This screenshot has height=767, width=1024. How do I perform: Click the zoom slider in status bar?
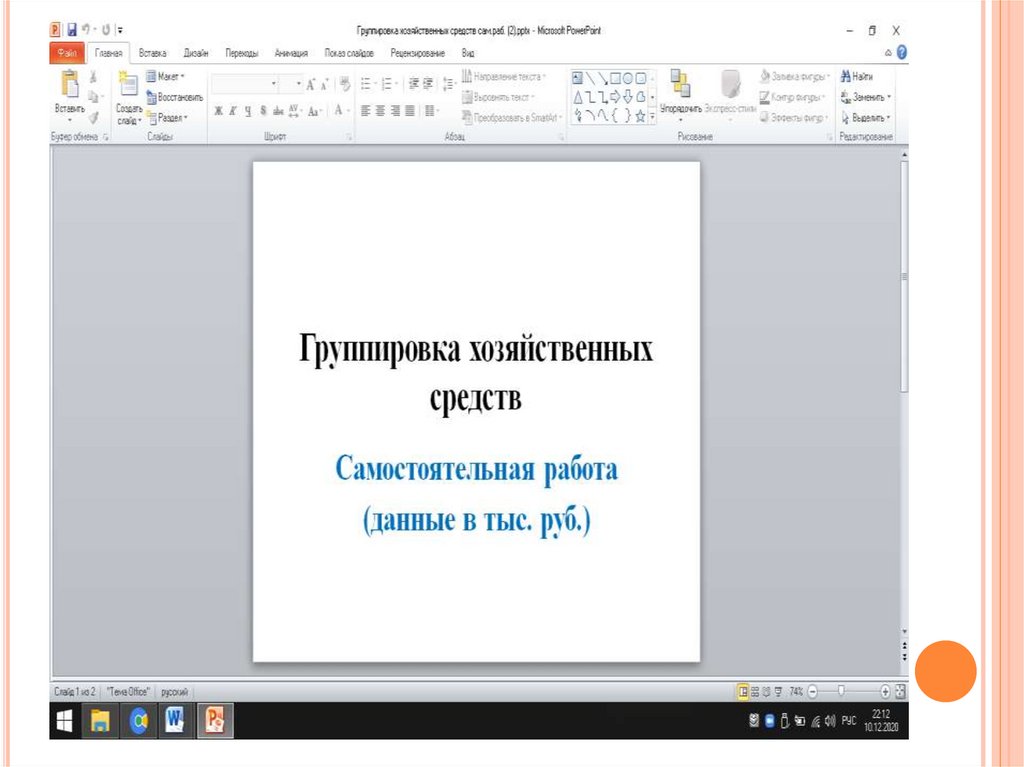click(842, 691)
